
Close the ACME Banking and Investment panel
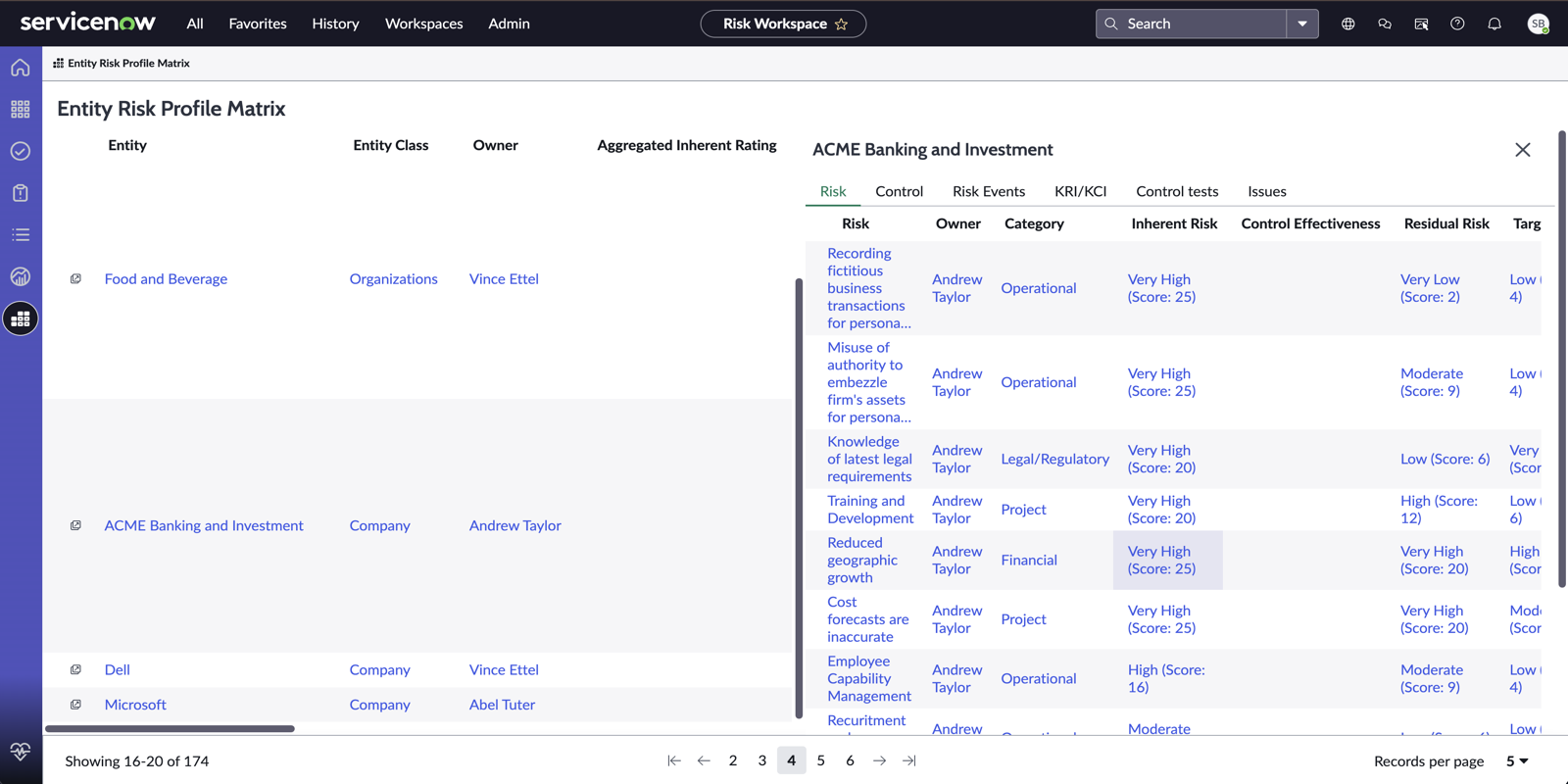pyautogui.click(x=1523, y=150)
